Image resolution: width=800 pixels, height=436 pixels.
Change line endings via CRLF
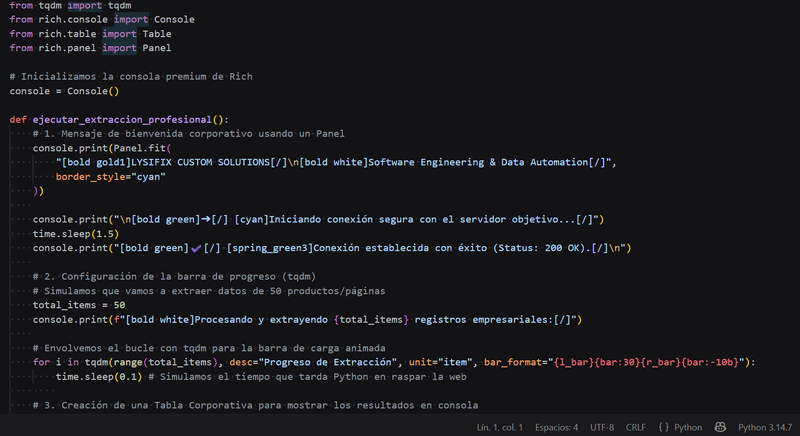tap(636, 427)
